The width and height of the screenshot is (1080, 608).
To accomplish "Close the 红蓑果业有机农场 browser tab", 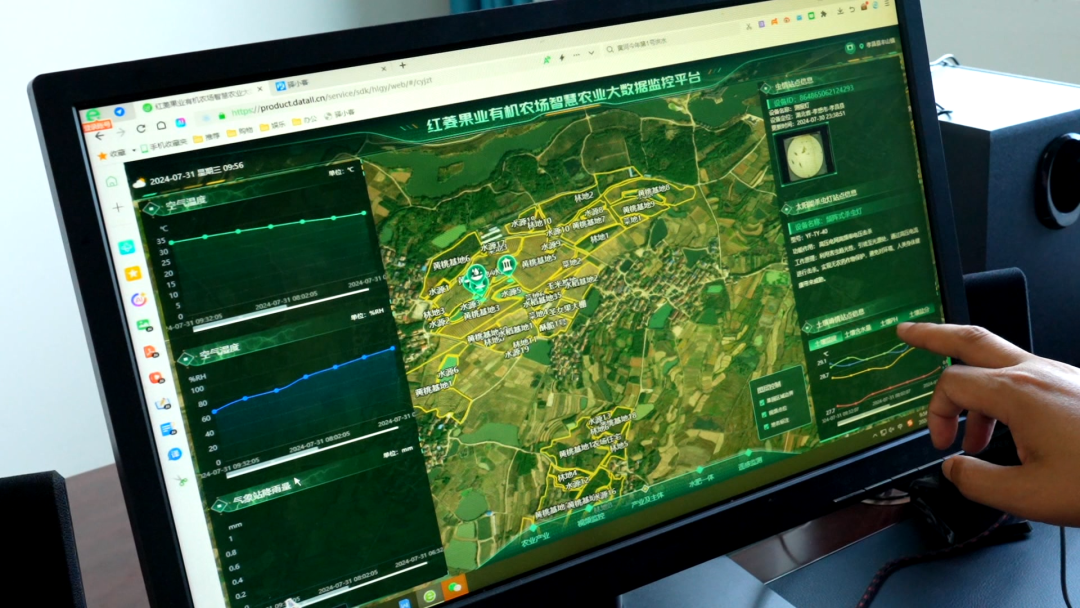I will coord(260,89).
